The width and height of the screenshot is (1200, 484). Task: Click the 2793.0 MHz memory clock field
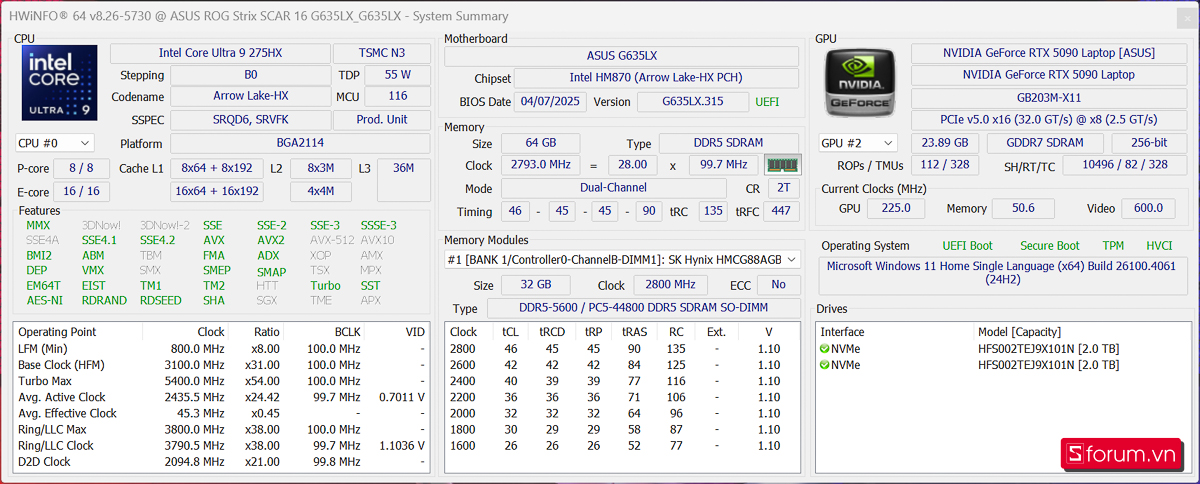540,165
